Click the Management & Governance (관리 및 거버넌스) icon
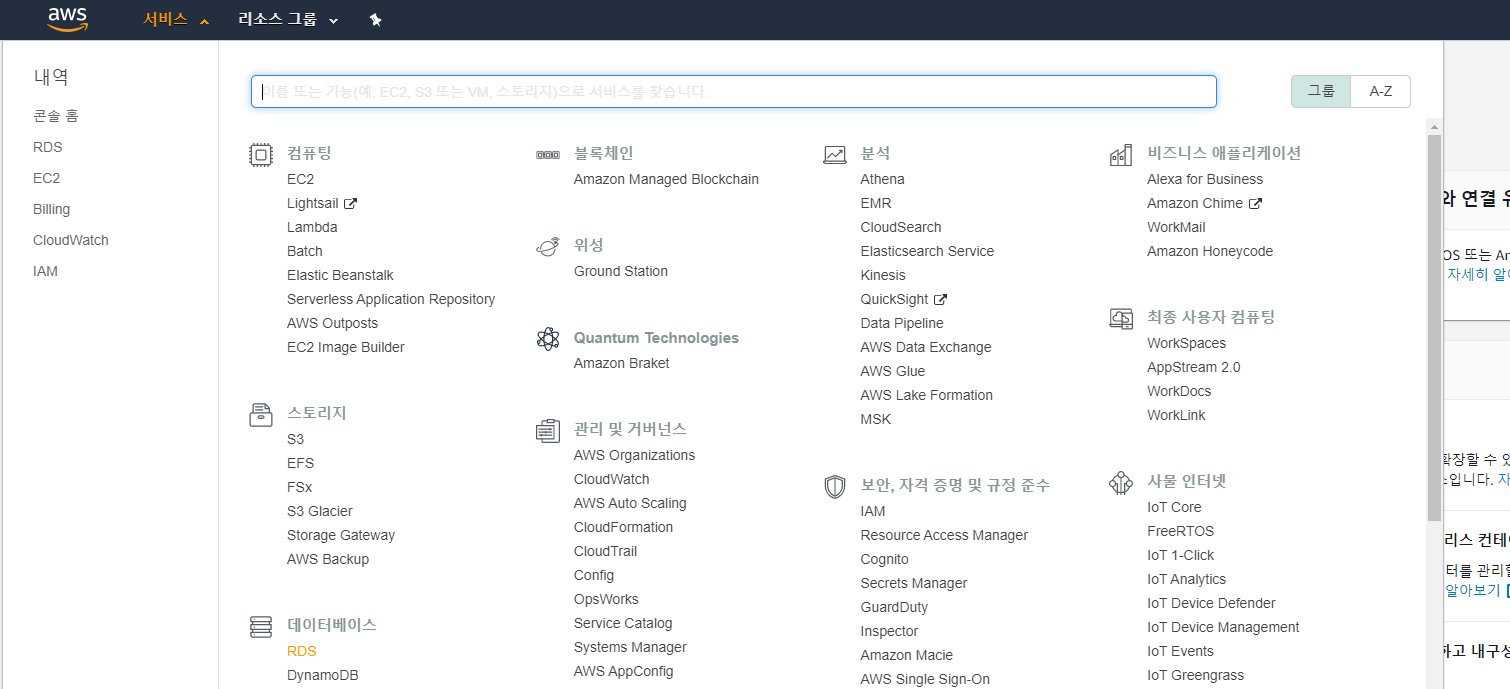 tap(548, 430)
